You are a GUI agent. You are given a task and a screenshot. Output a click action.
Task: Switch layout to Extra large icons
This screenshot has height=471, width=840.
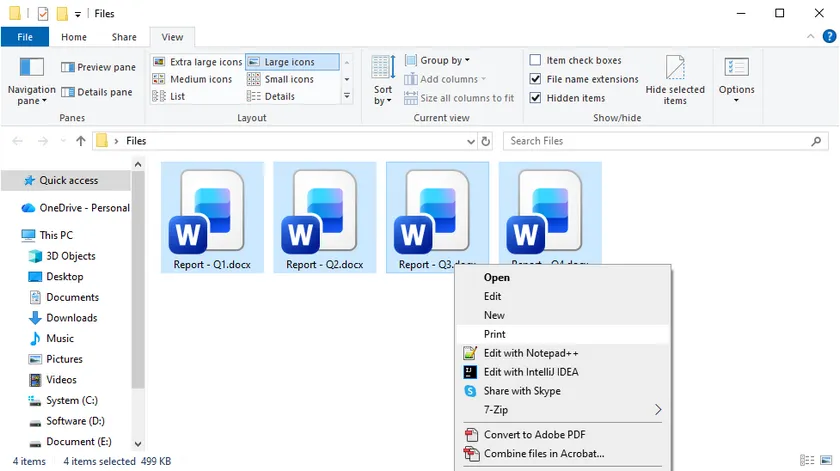(x=197, y=62)
